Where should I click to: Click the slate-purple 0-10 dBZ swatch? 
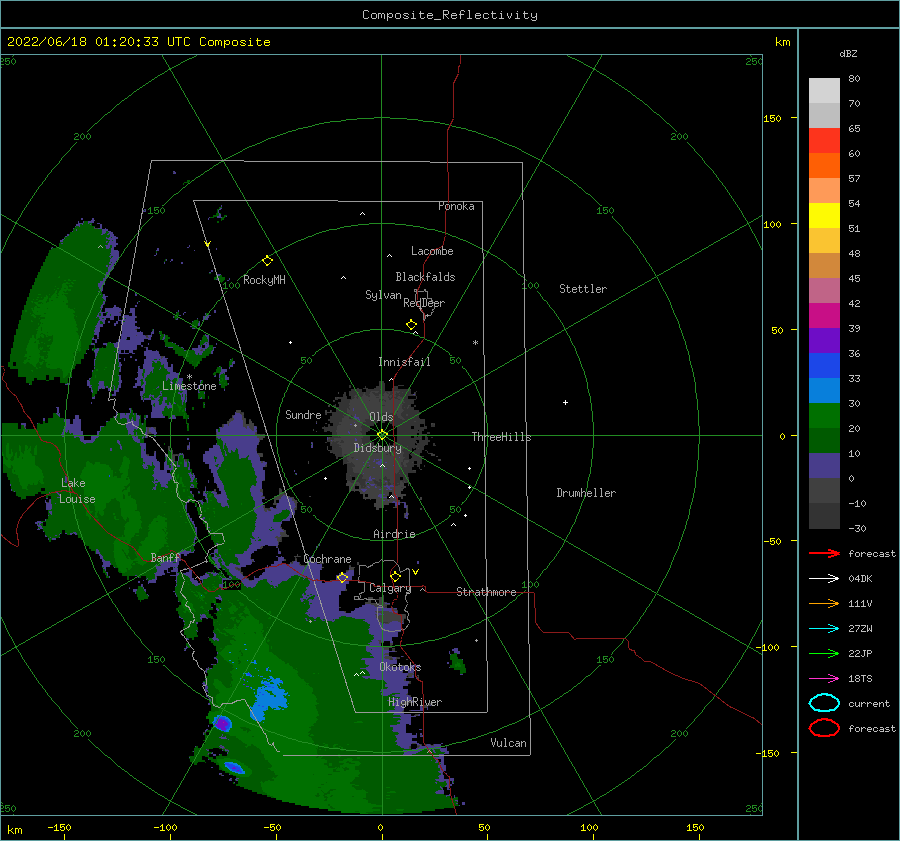(824, 466)
